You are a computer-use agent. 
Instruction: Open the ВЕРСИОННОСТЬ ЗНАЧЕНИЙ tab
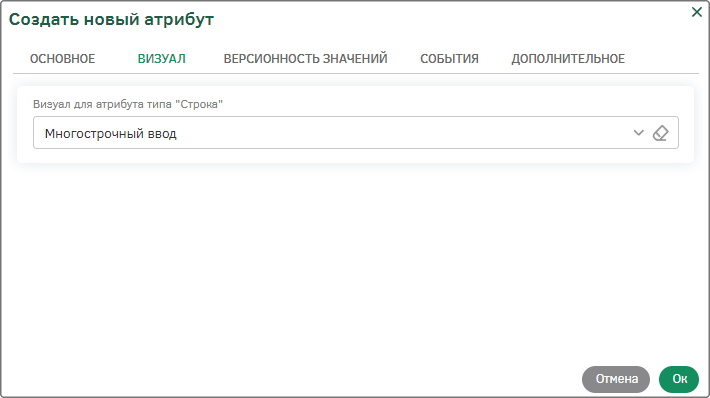[306, 59]
